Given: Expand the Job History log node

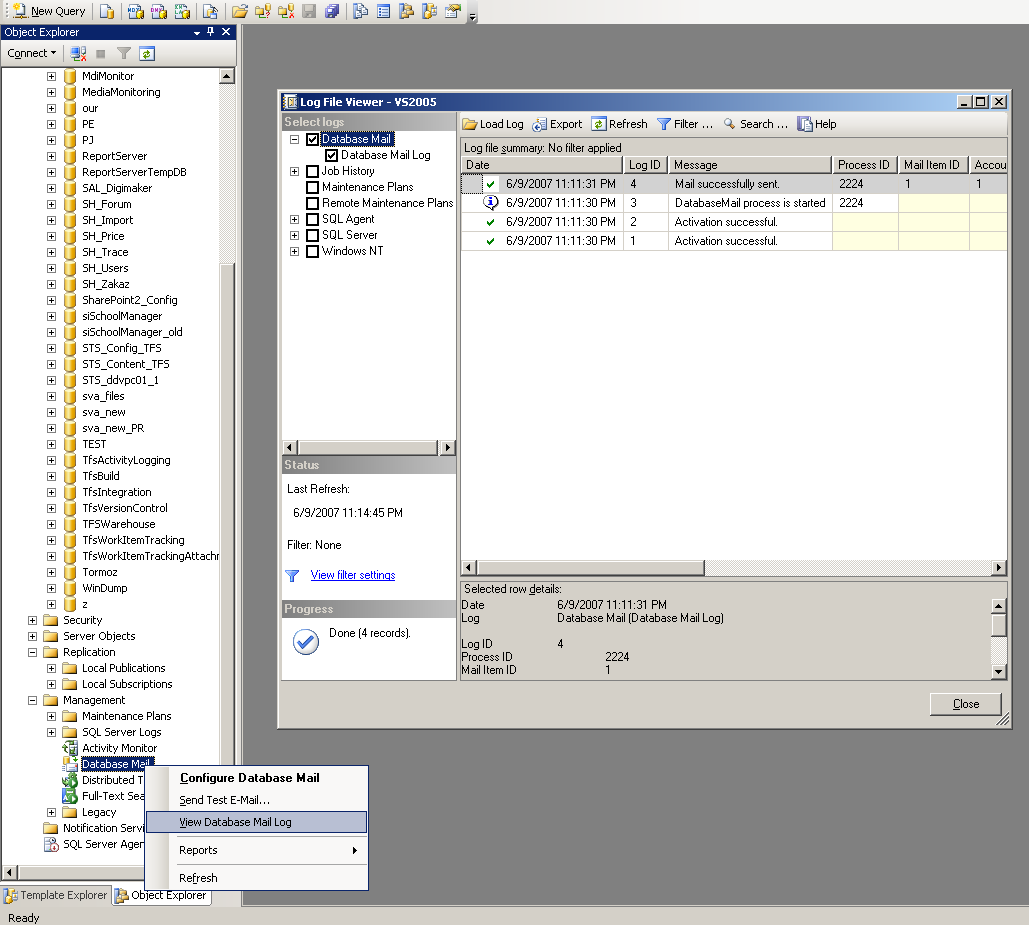Looking at the screenshot, I should tap(295, 171).
